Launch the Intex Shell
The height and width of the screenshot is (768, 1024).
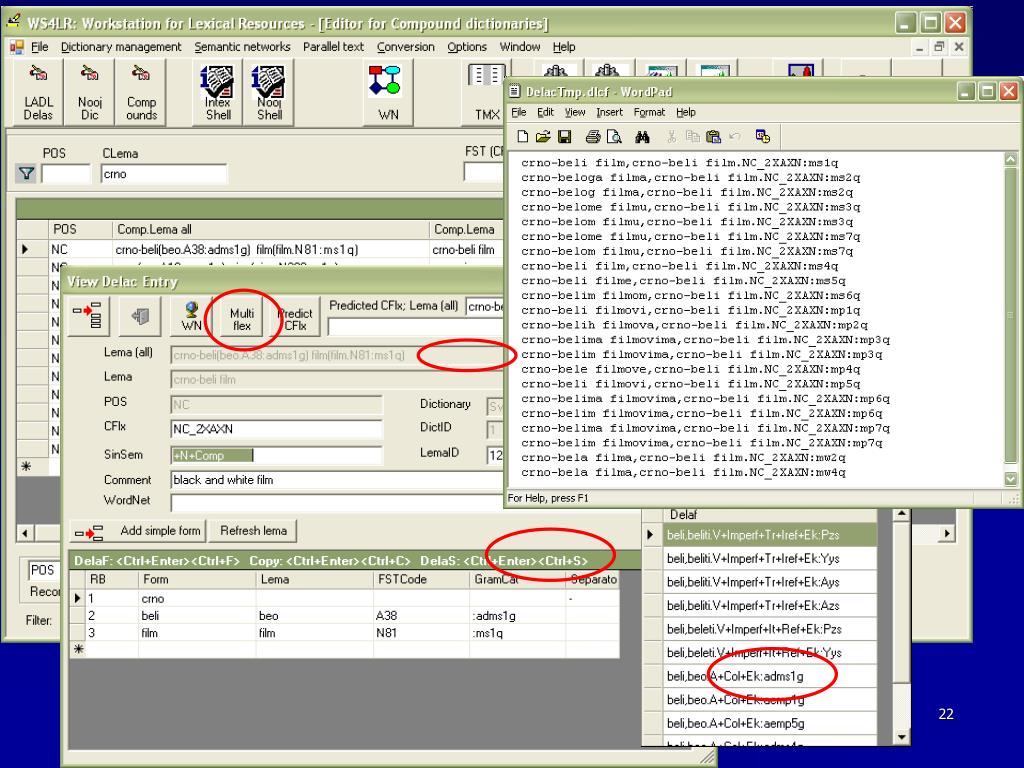tap(217, 92)
